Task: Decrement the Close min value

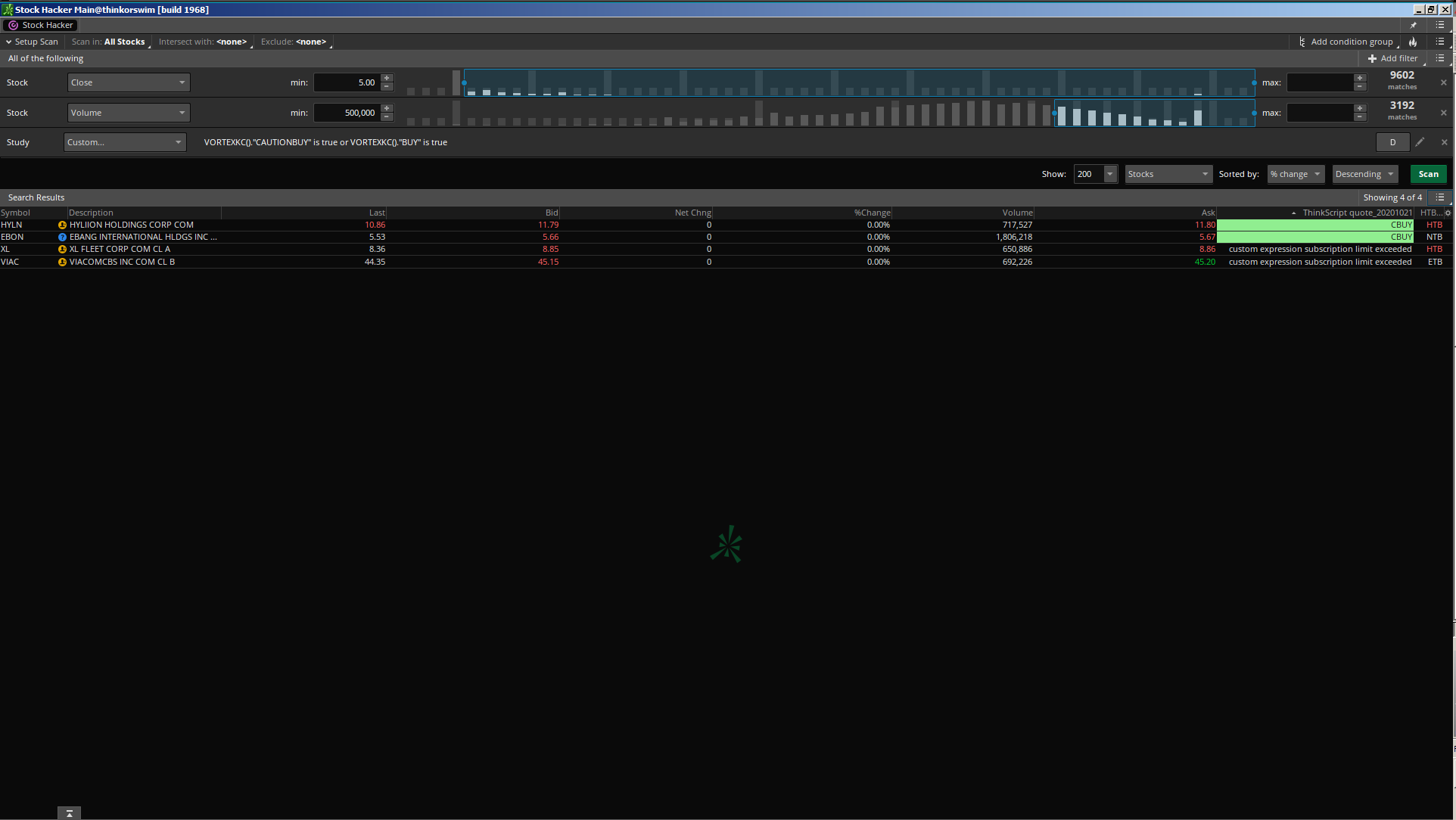Action: [x=387, y=86]
